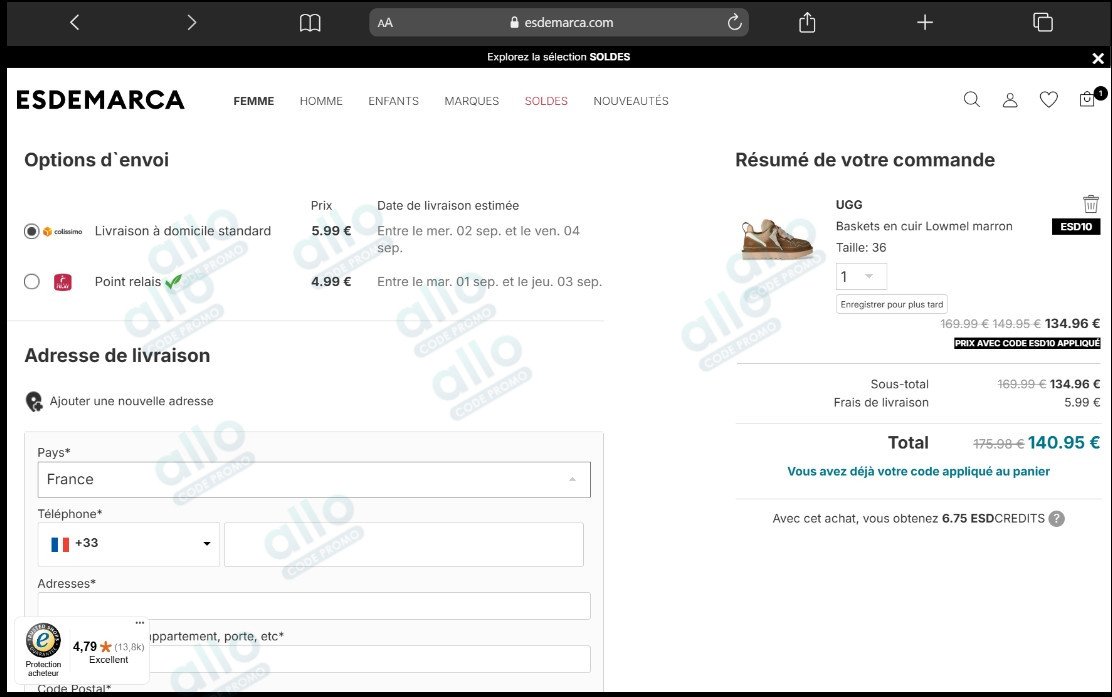Open the search magnifier icon
Screen dimensions: 1112x697
pos(972,99)
